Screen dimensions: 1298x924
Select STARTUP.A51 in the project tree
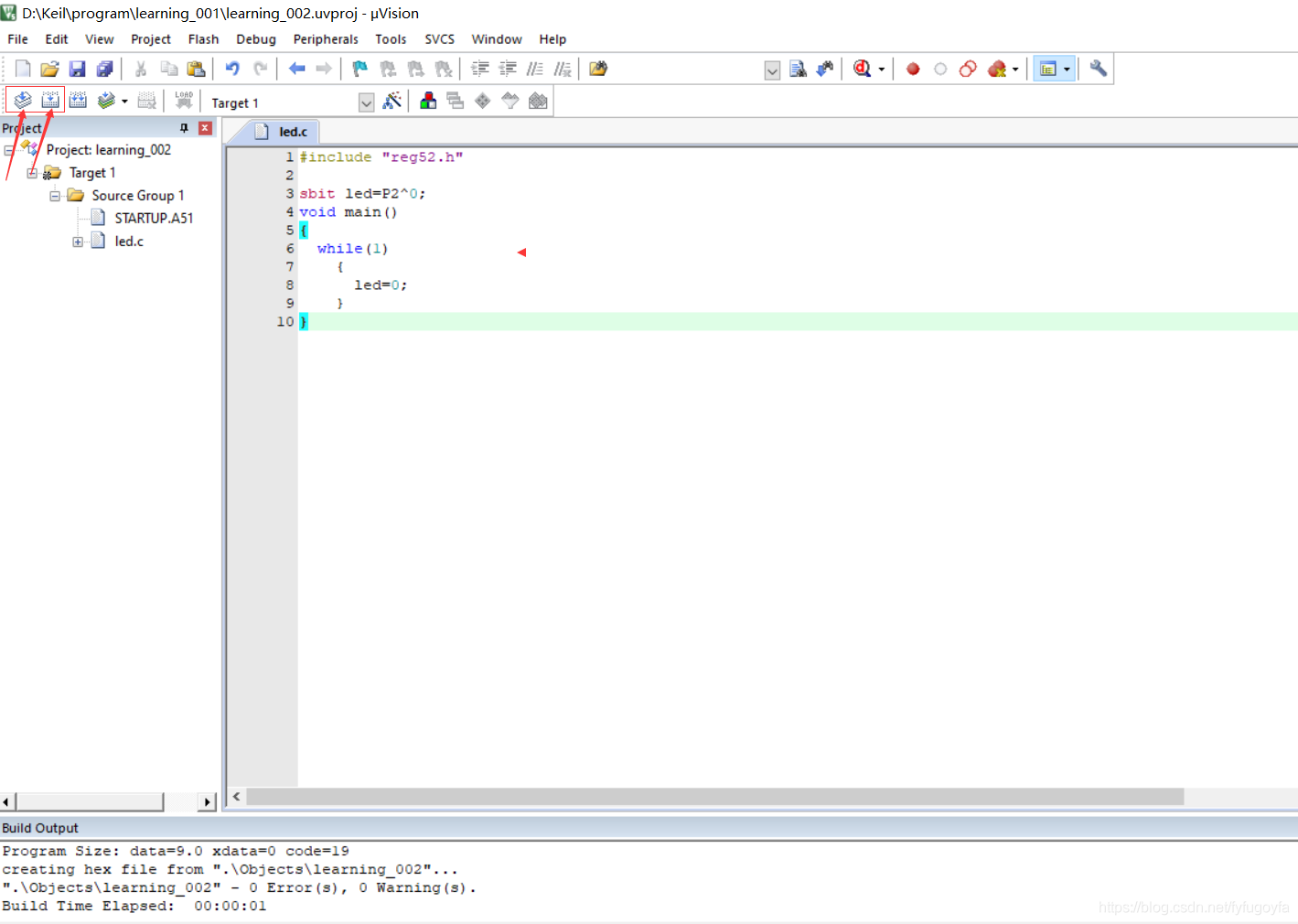154,219
